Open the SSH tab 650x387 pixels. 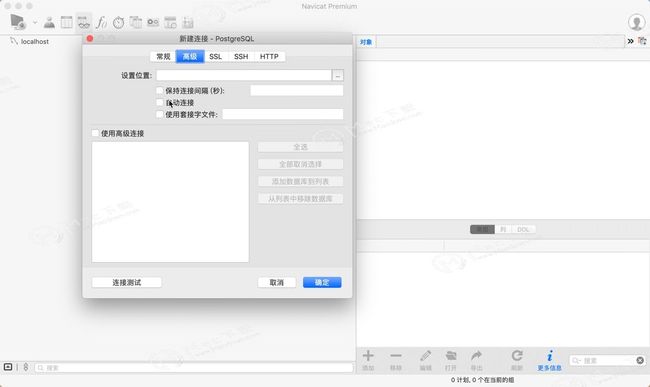coord(241,56)
